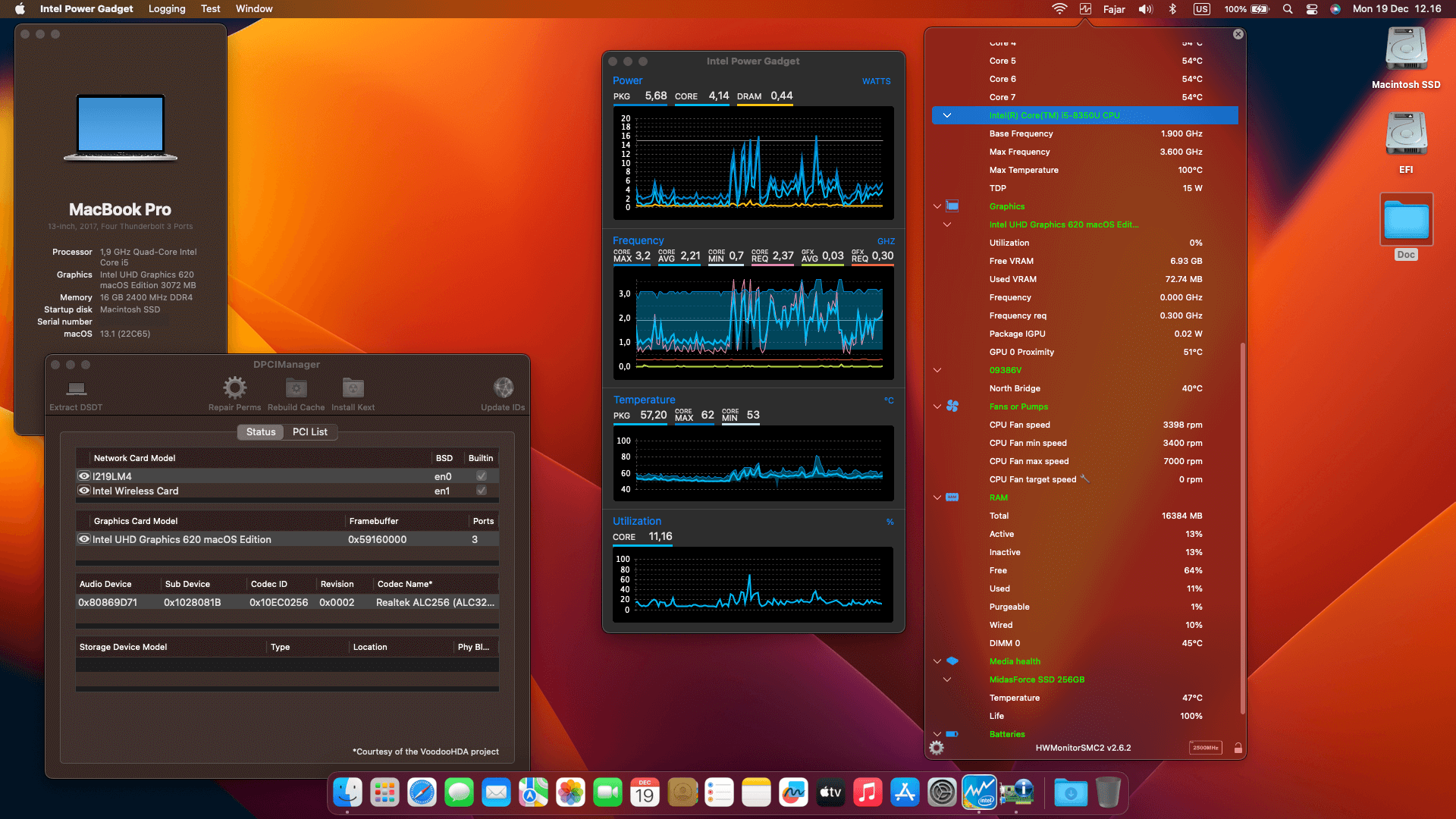This screenshot has height=819, width=1456.
Task: Click eye icon beside Intel UHD Graphics 620
Action: [x=84, y=539]
